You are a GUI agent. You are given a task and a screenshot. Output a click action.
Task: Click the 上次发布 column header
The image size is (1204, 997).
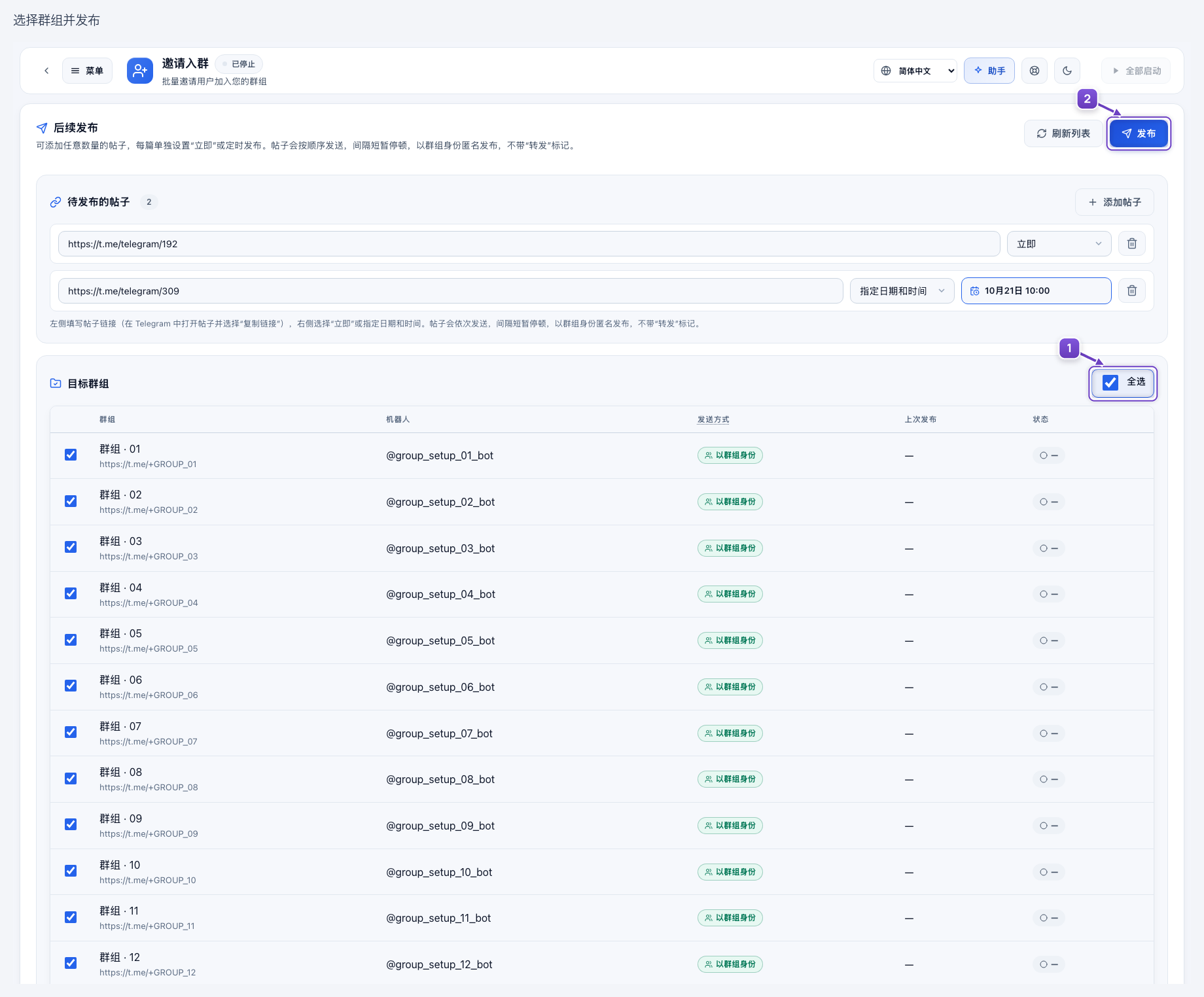921,419
